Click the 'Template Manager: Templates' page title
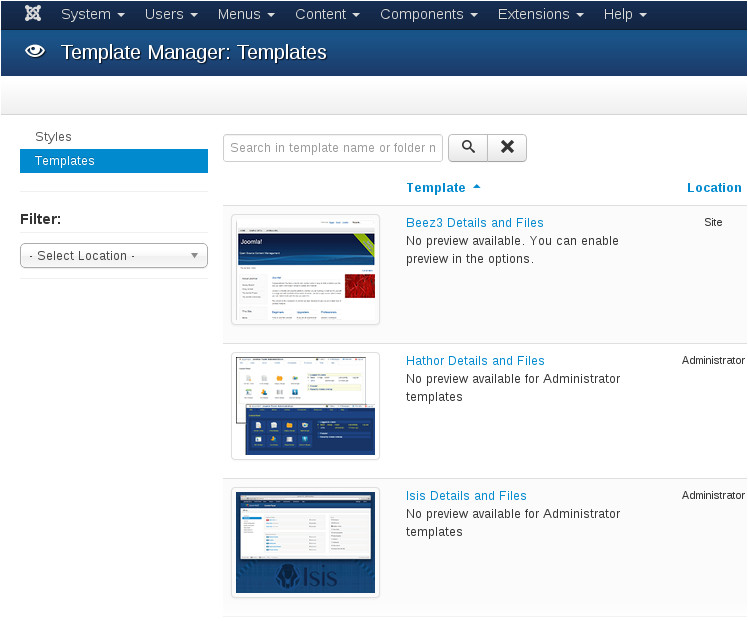 click(x=194, y=52)
